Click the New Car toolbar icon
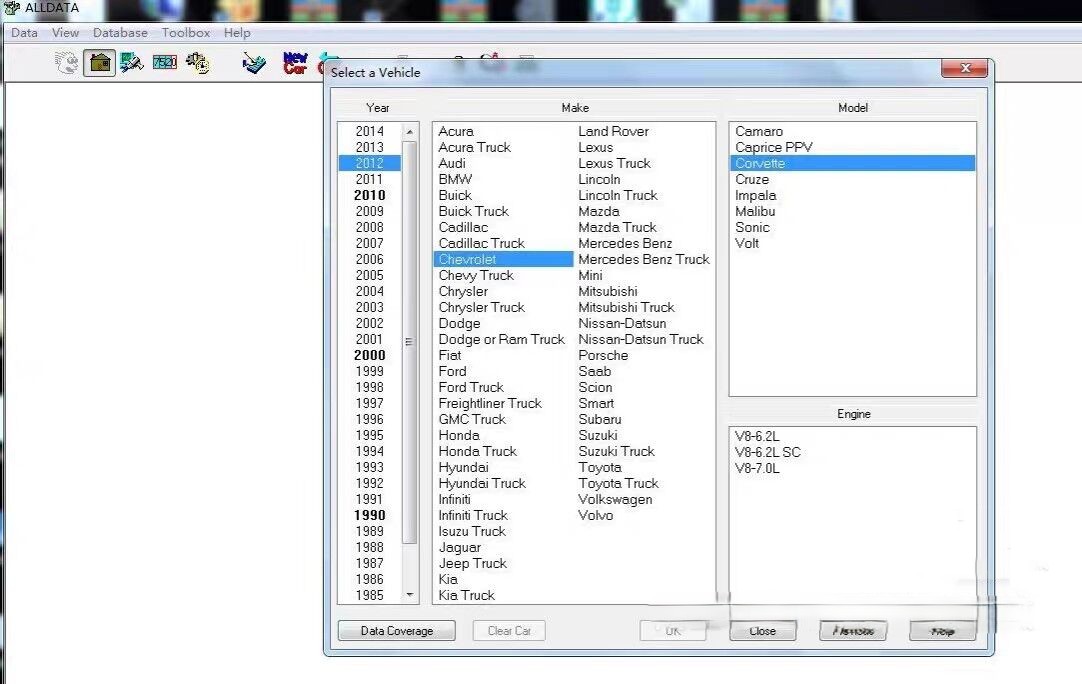 click(295, 64)
